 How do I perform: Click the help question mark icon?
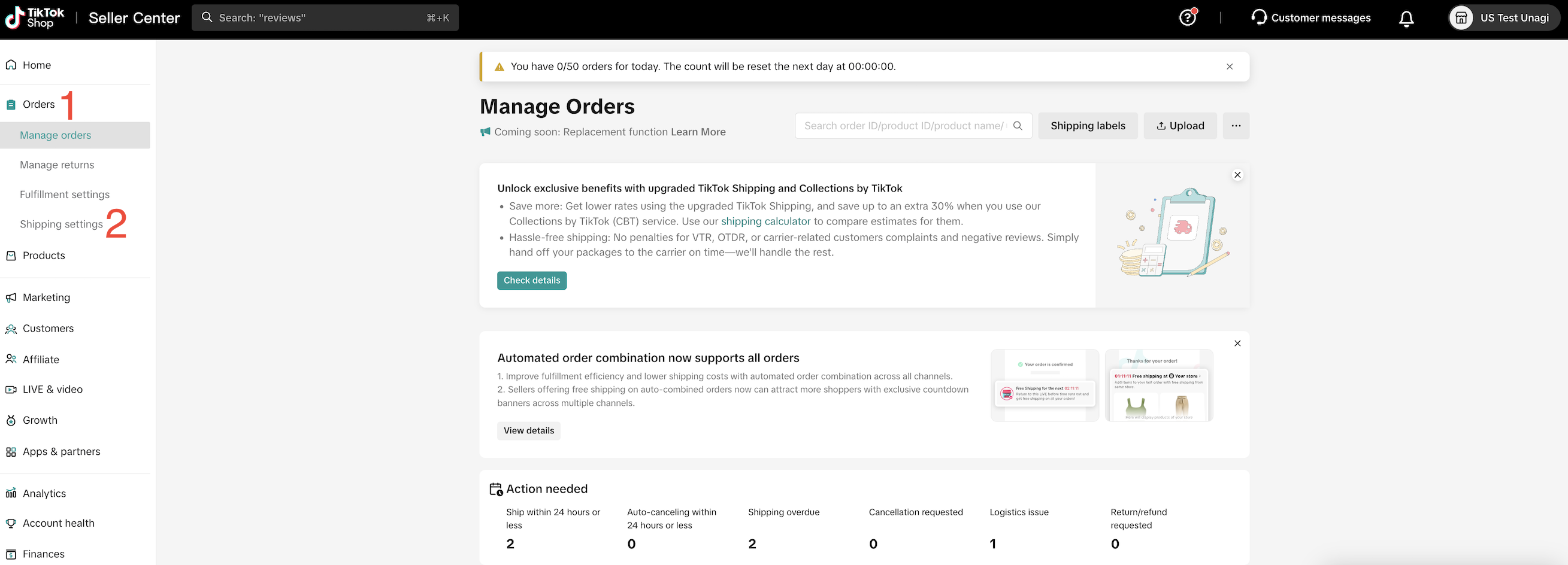click(x=1187, y=17)
